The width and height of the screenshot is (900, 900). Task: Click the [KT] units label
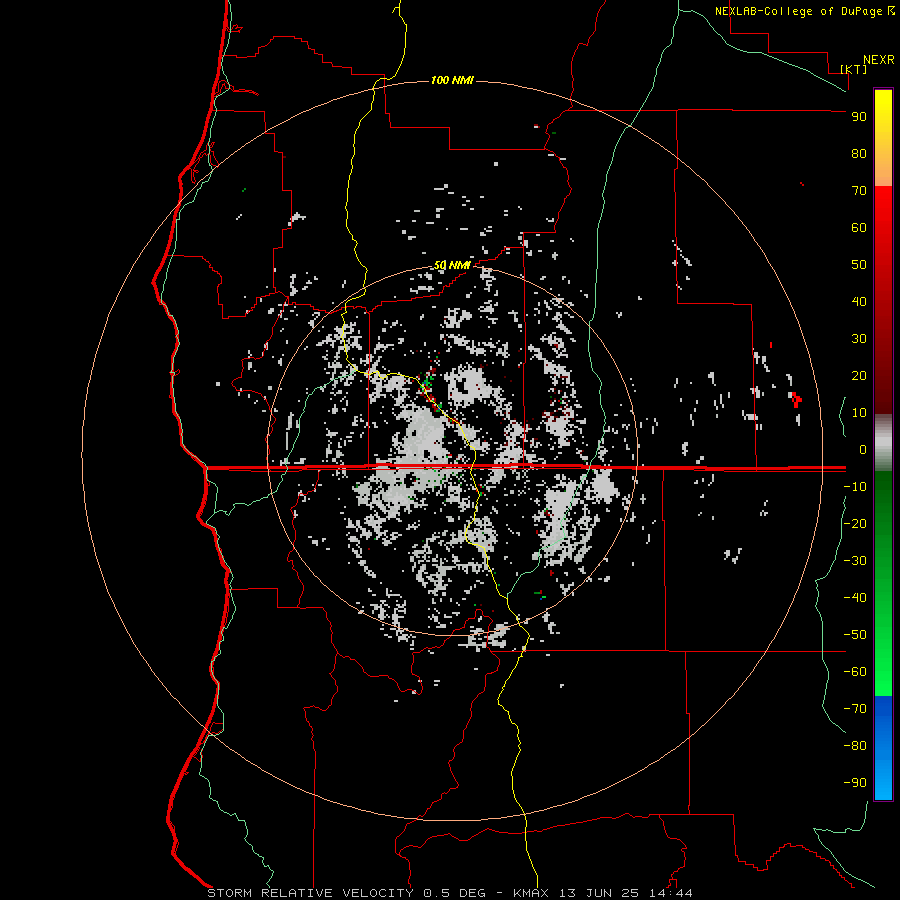tap(854, 69)
